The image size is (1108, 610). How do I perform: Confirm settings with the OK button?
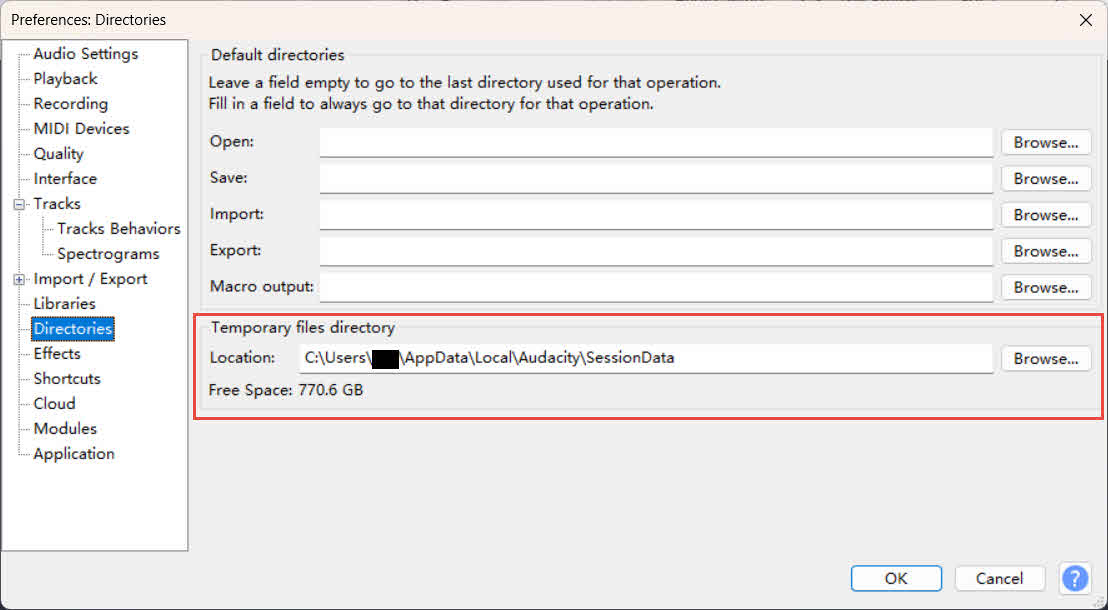point(895,578)
